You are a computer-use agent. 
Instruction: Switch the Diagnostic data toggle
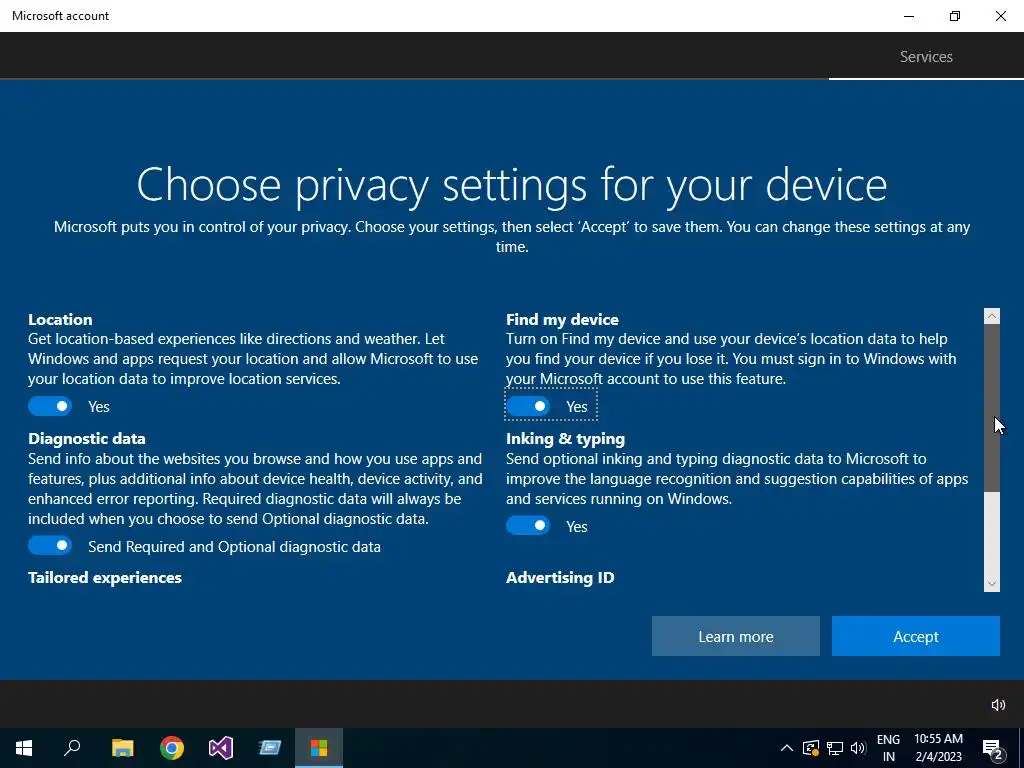pos(50,546)
